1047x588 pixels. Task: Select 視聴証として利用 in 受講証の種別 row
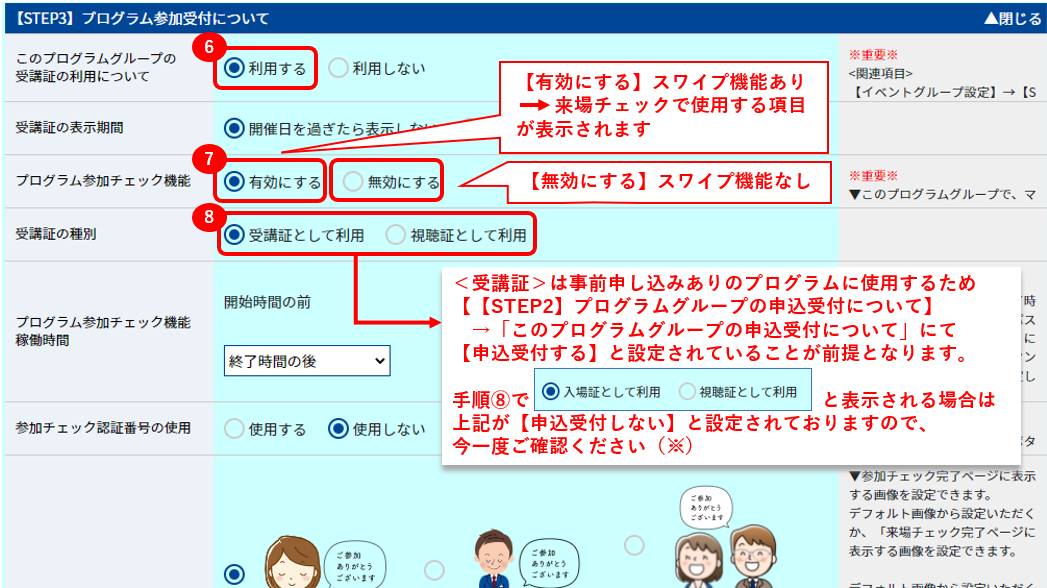point(395,234)
